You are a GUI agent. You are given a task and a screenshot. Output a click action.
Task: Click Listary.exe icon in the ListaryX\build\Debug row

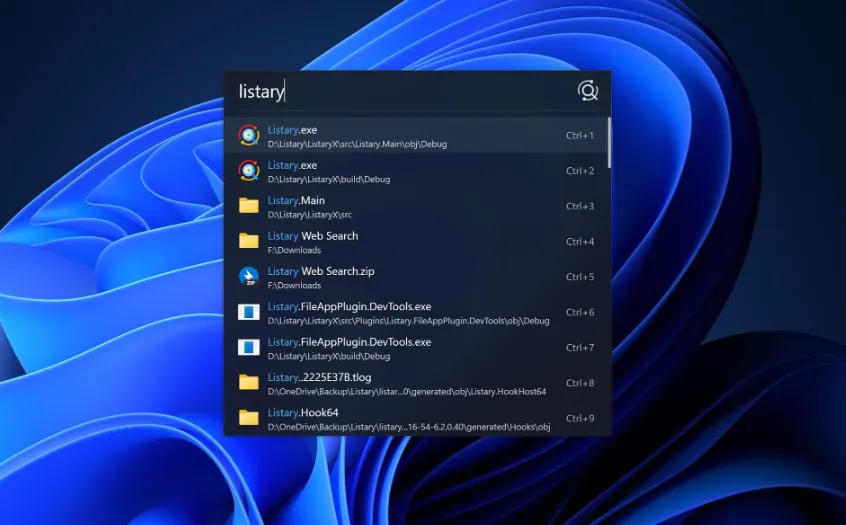tap(249, 171)
